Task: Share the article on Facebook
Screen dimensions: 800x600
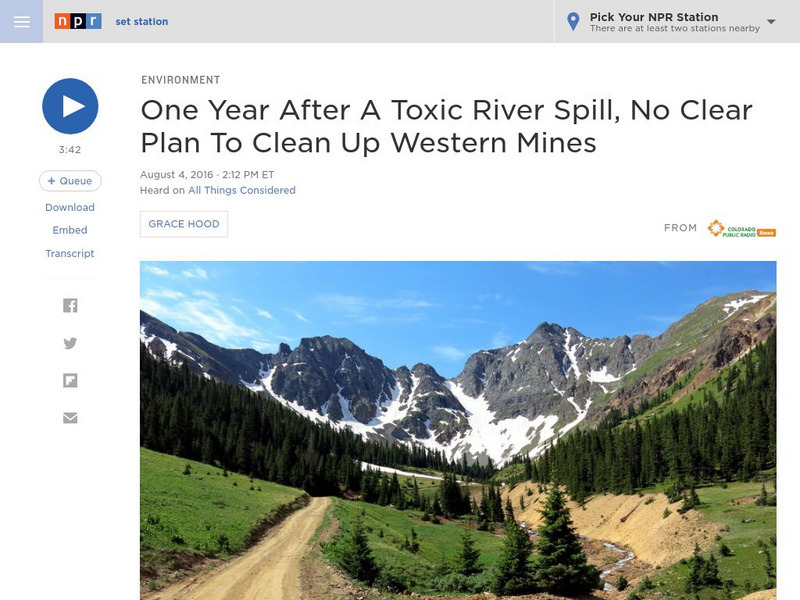Action: coord(70,306)
